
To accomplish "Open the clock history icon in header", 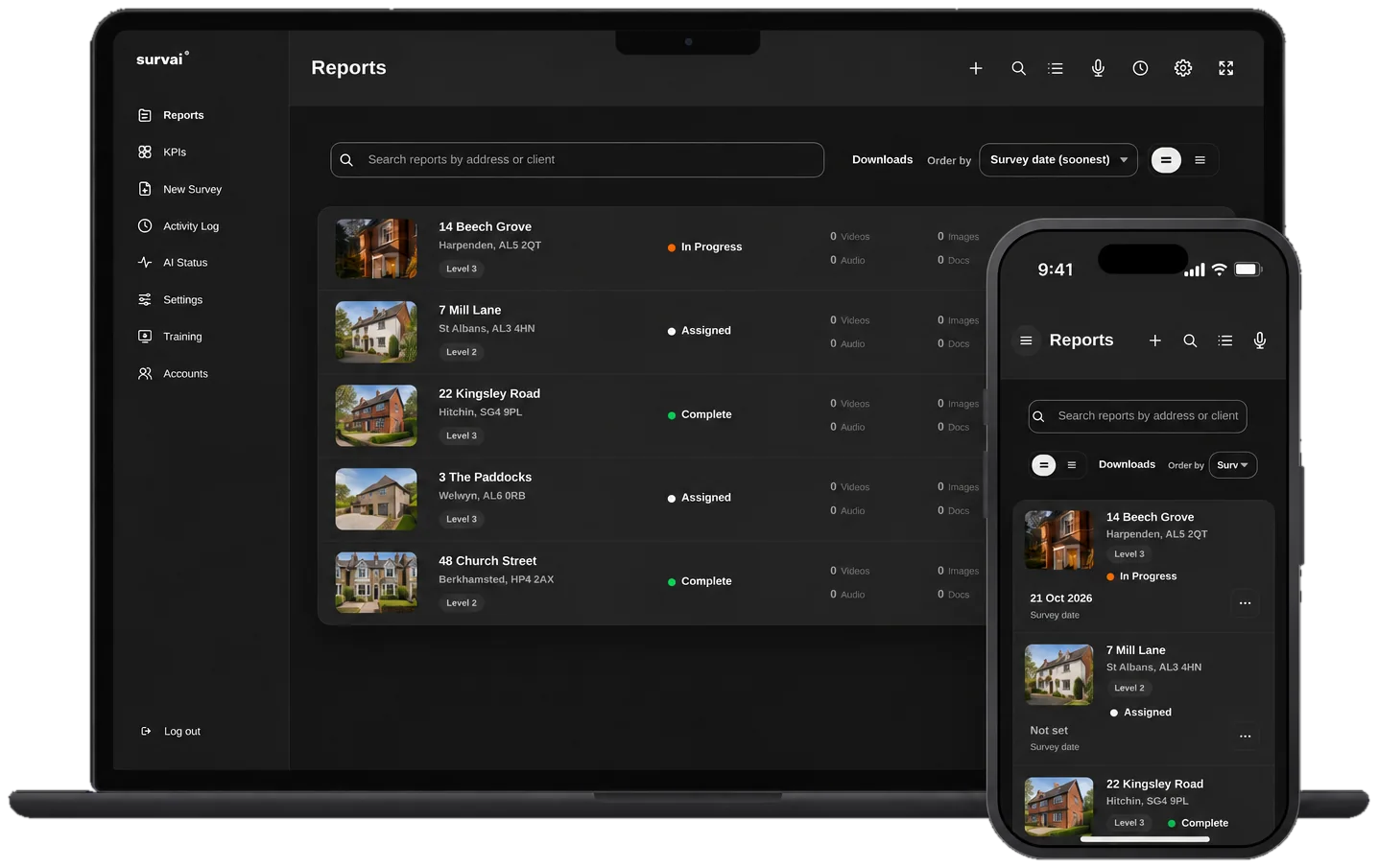I will [x=1140, y=68].
